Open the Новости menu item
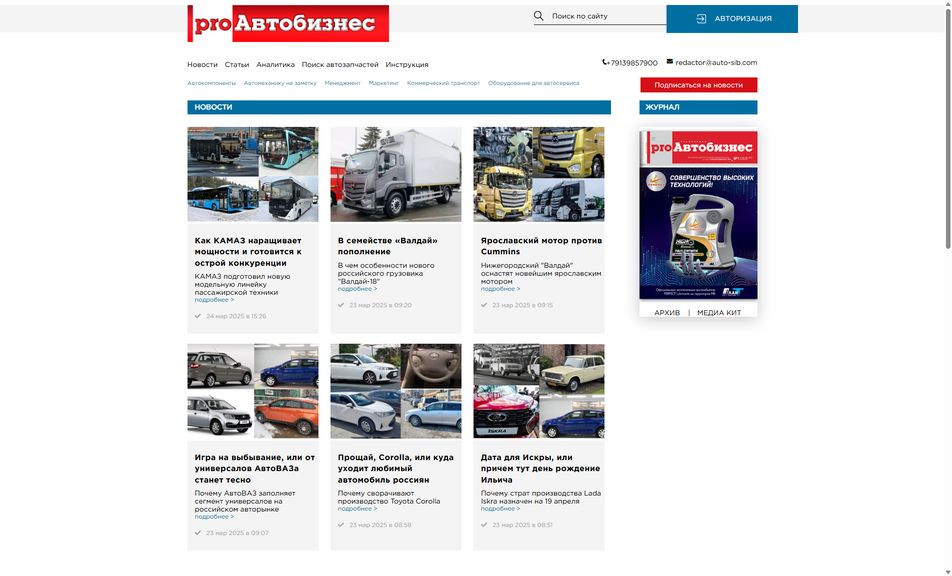This screenshot has height=576, width=952. click(x=202, y=64)
